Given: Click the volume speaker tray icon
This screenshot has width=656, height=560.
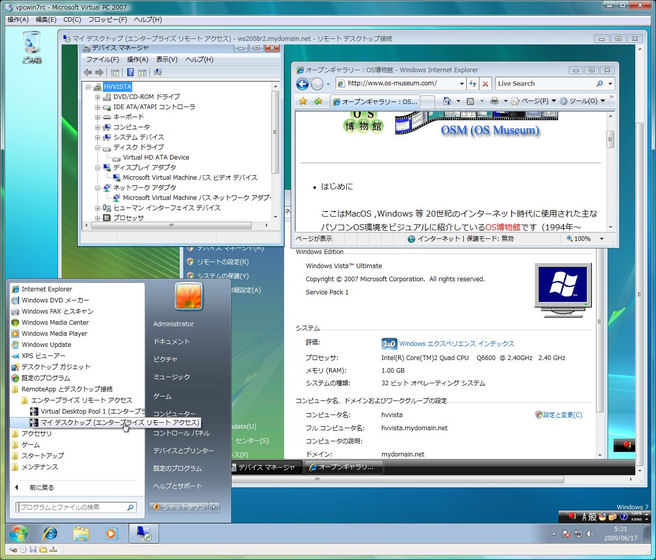Looking at the screenshot, I should pos(590,534).
